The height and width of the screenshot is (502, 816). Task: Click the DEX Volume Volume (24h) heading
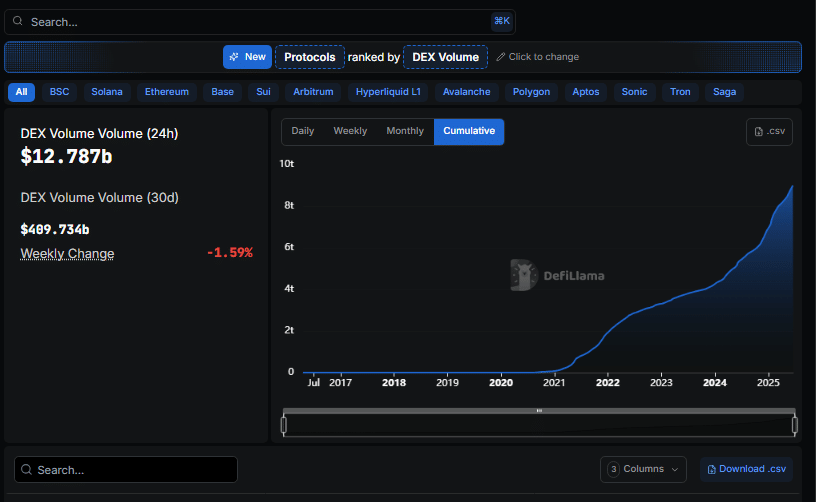click(99, 134)
